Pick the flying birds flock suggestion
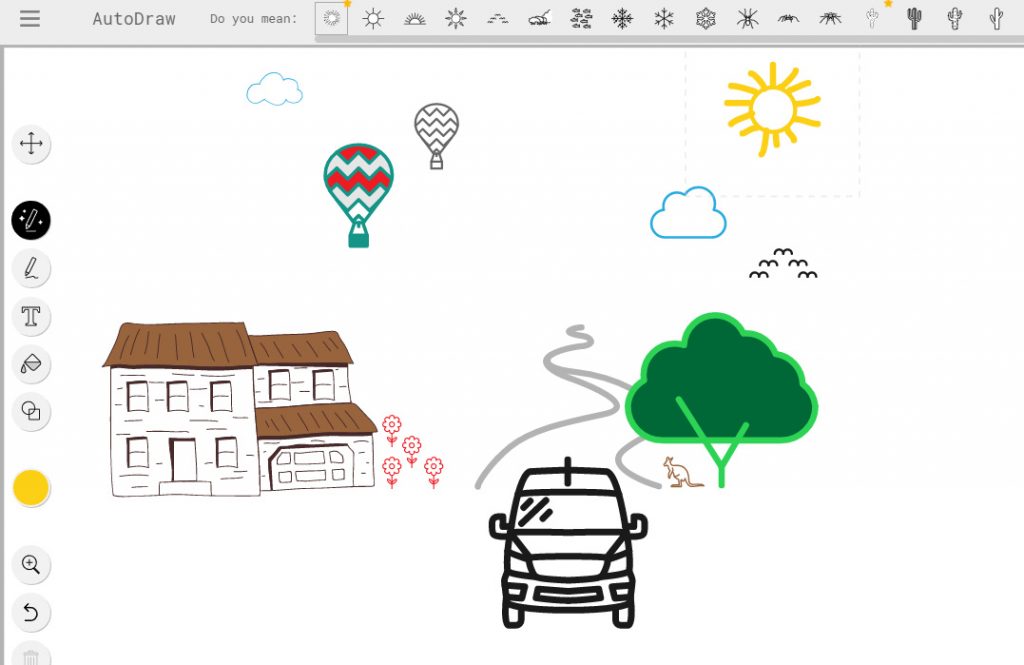 click(498, 20)
